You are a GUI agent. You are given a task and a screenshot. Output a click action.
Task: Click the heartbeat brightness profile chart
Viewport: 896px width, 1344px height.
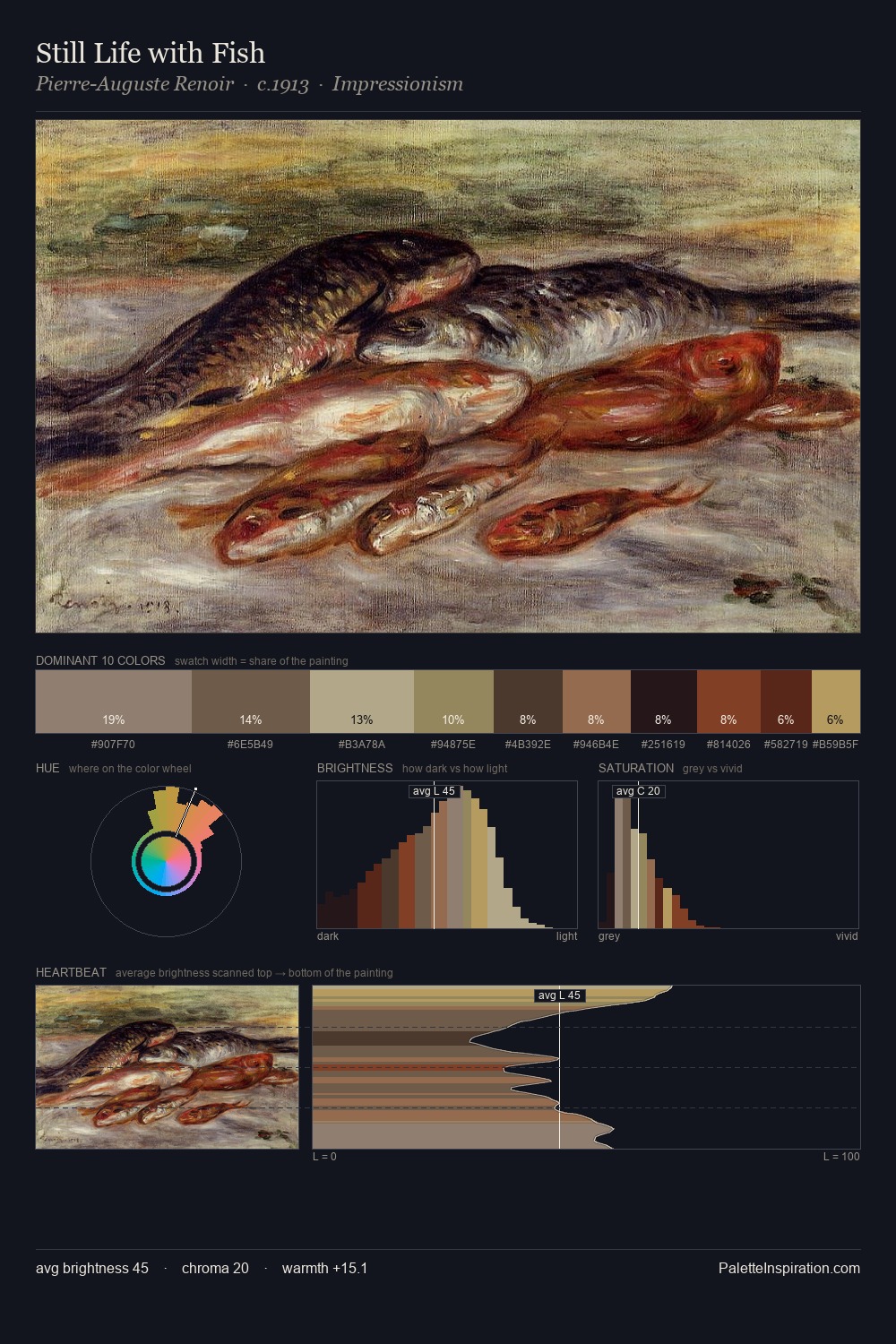[586, 1067]
